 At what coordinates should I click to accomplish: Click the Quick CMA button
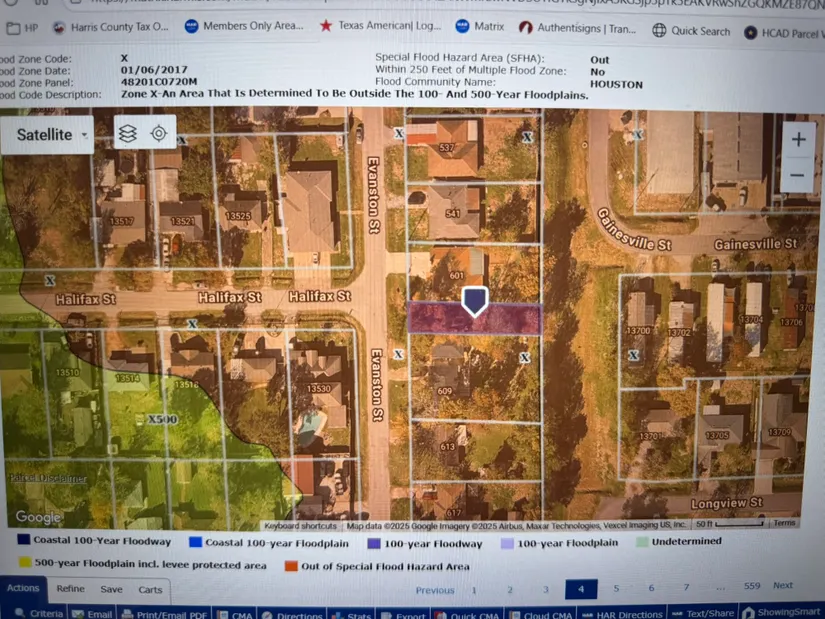pyautogui.click(x=468, y=613)
